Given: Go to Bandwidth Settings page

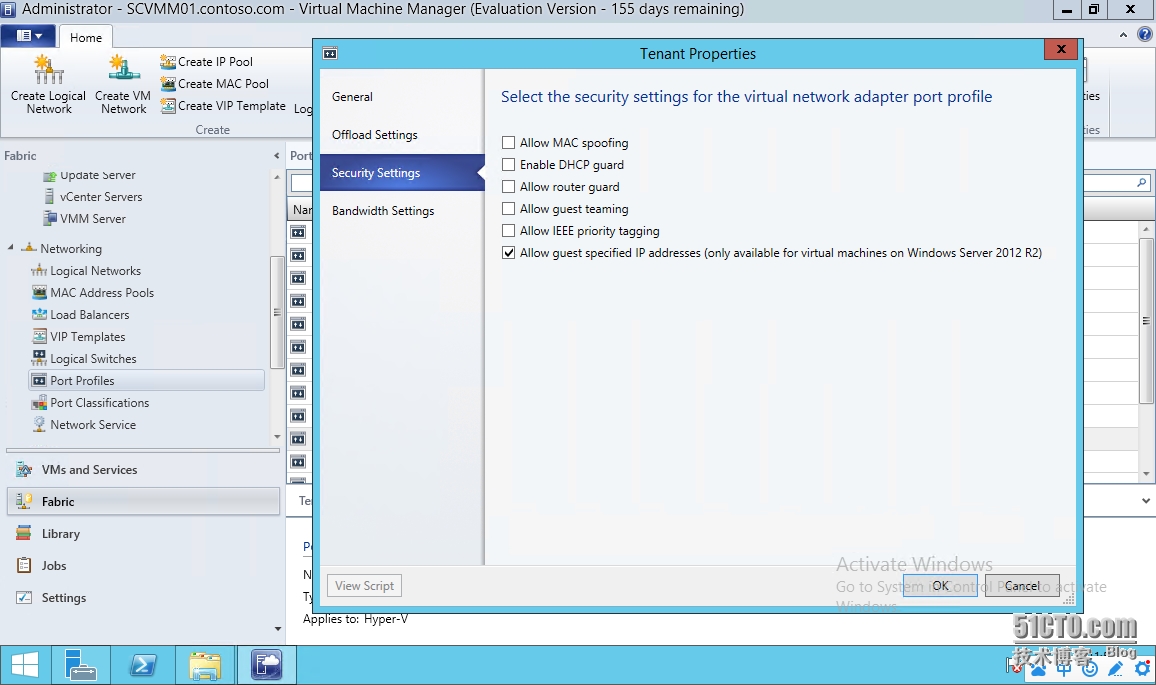Looking at the screenshot, I should [402, 211].
